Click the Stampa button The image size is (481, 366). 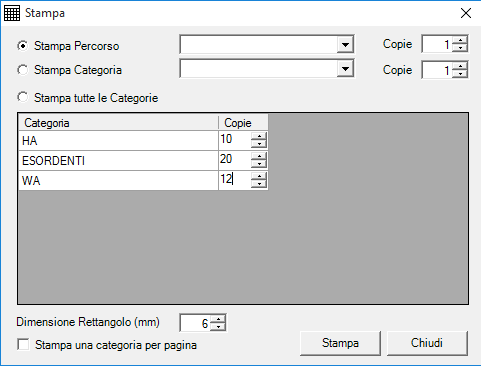pyautogui.click(x=340, y=343)
